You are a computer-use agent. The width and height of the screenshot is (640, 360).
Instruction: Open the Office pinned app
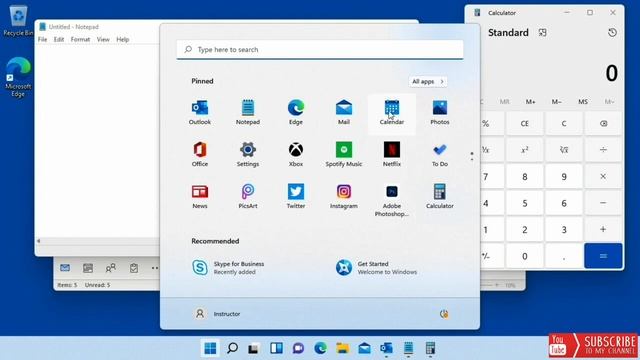(x=200, y=155)
